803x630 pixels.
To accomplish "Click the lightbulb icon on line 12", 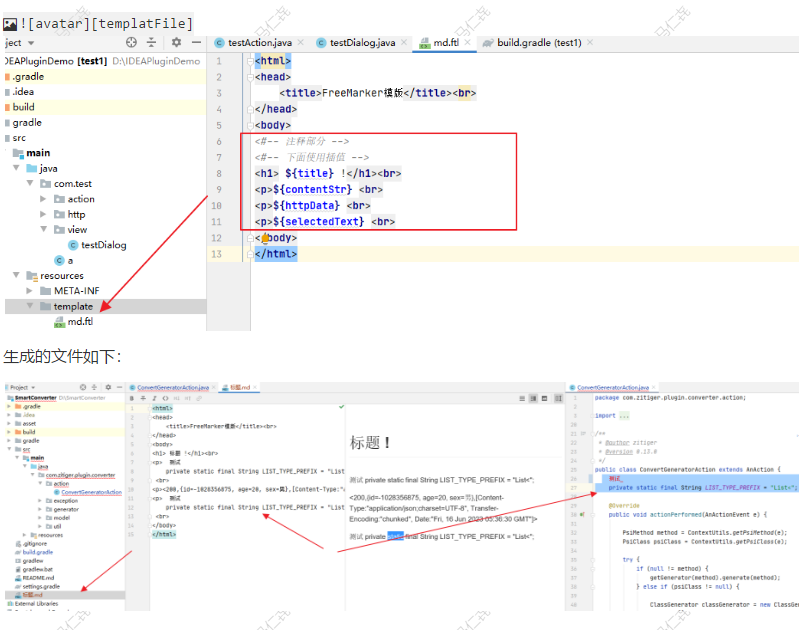I will click(265, 238).
